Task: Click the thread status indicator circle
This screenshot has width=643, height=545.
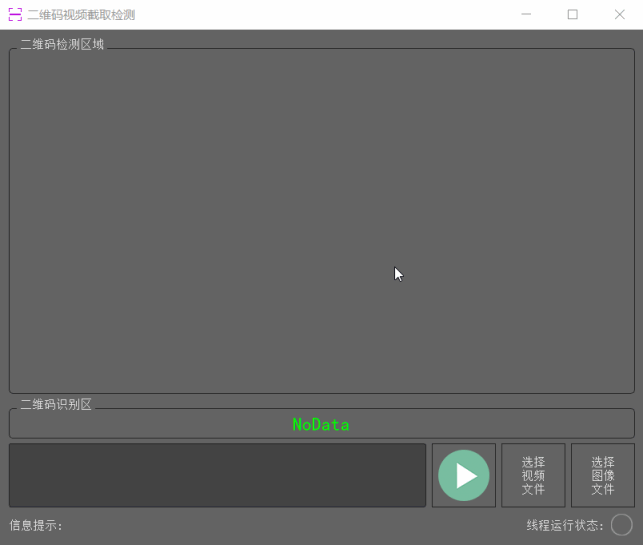Action: click(621, 525)
